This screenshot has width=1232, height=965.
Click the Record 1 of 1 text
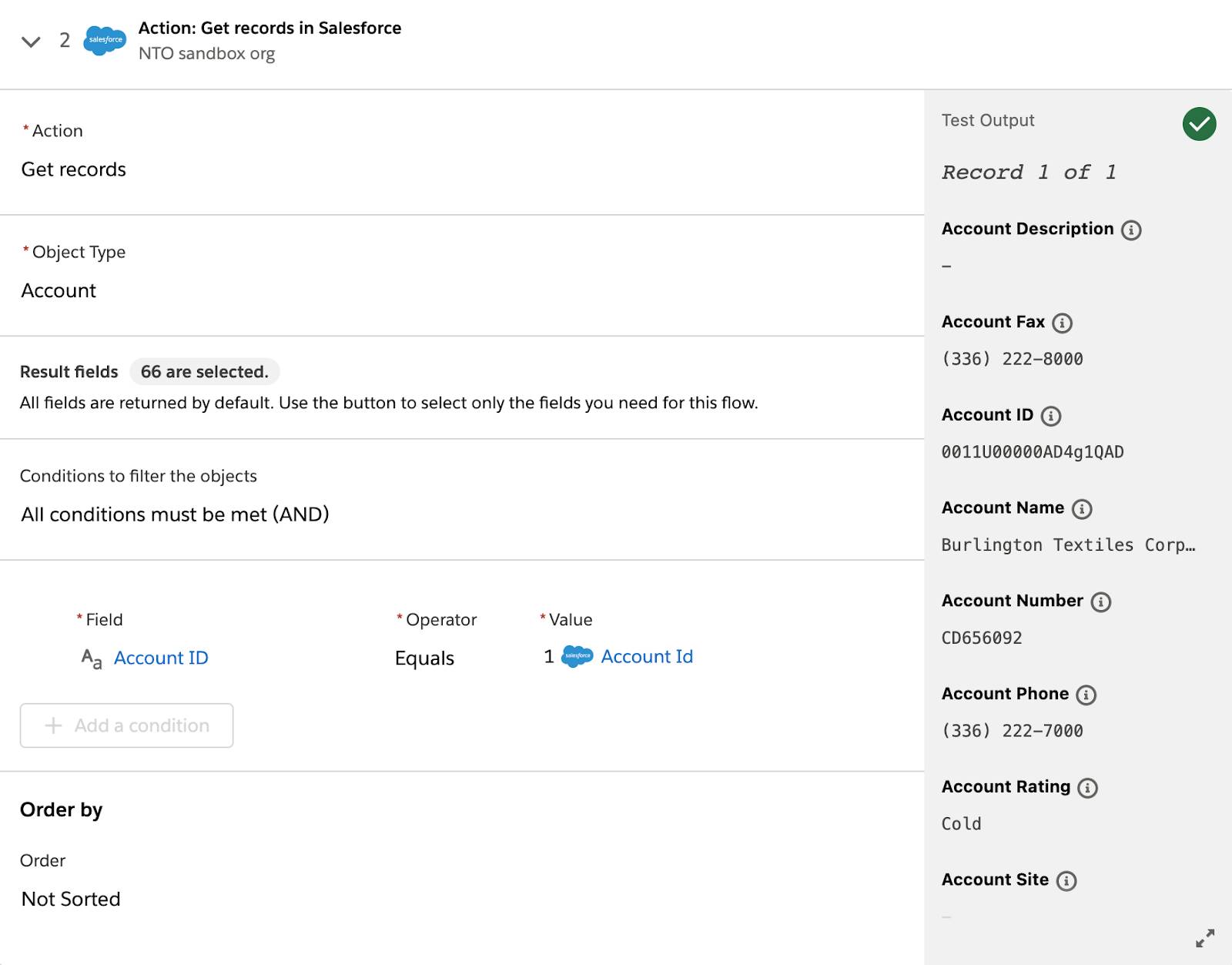tap(1029, 173)
